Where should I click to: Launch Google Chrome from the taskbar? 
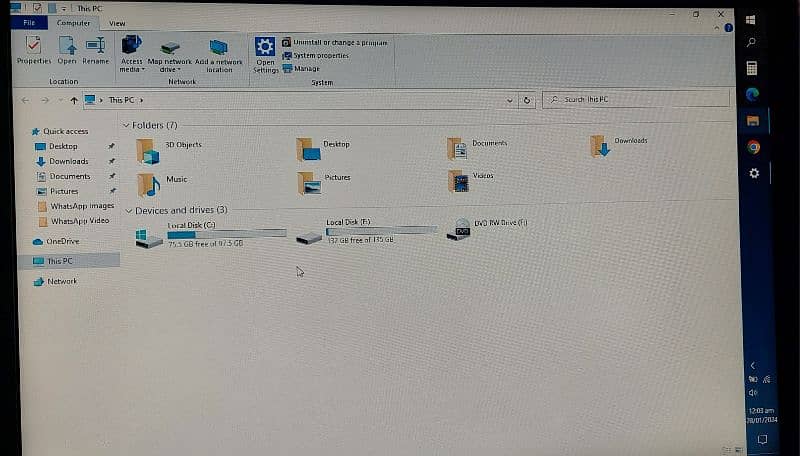(754, 147)
